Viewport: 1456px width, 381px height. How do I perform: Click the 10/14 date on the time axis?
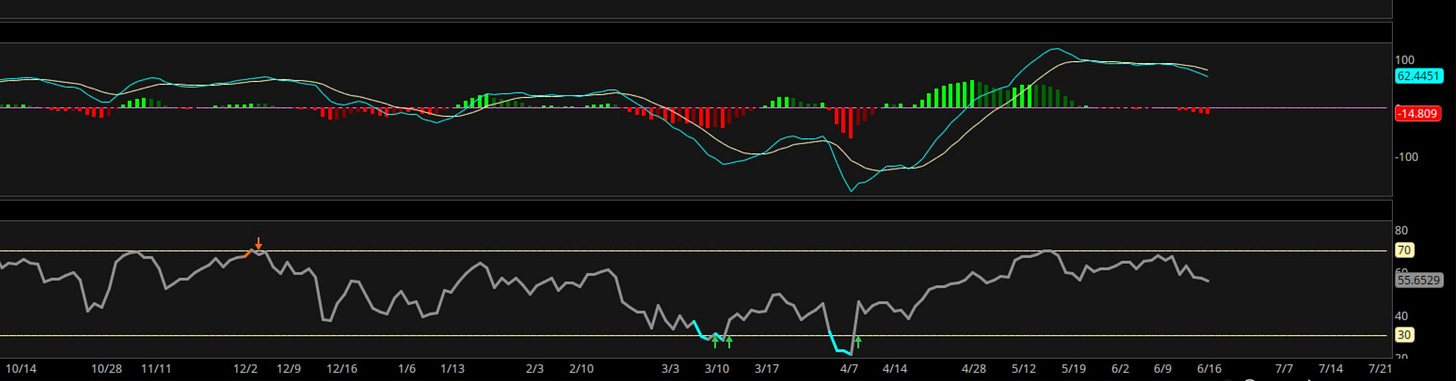21,369
